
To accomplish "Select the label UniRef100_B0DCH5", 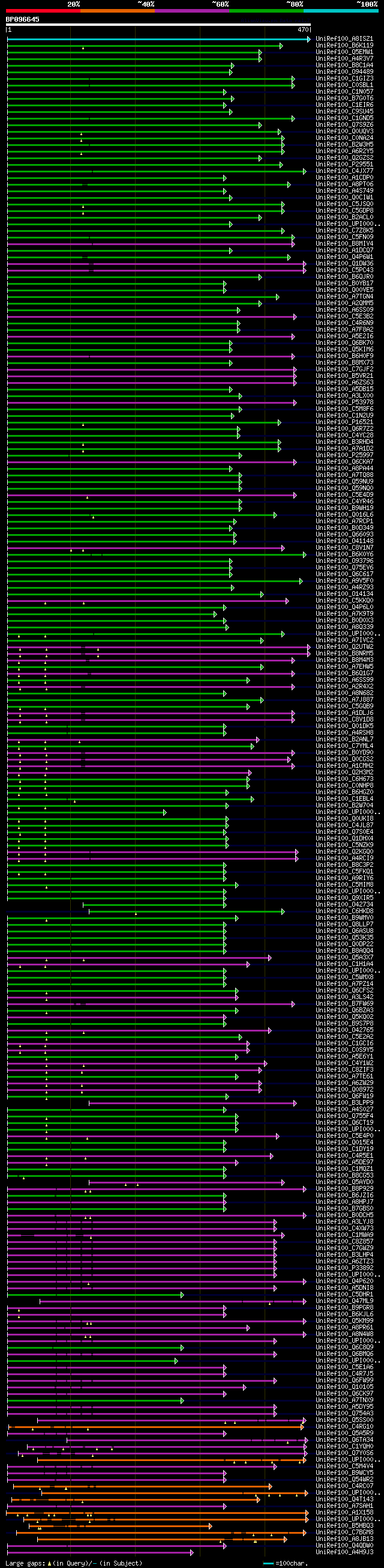I will coord(344,1215).
